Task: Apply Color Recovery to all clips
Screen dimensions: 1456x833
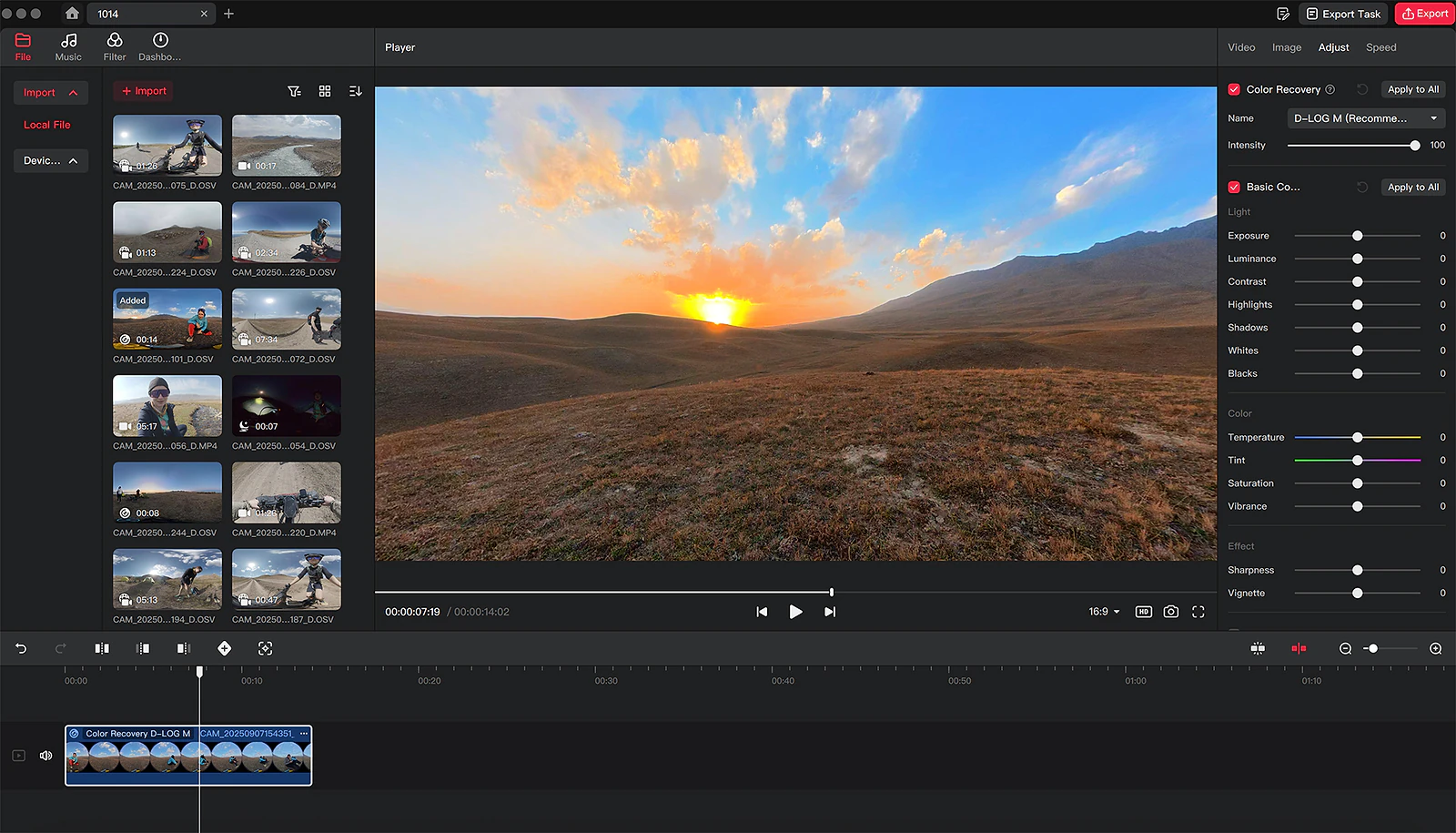Action: click(x=1413, y=89)
